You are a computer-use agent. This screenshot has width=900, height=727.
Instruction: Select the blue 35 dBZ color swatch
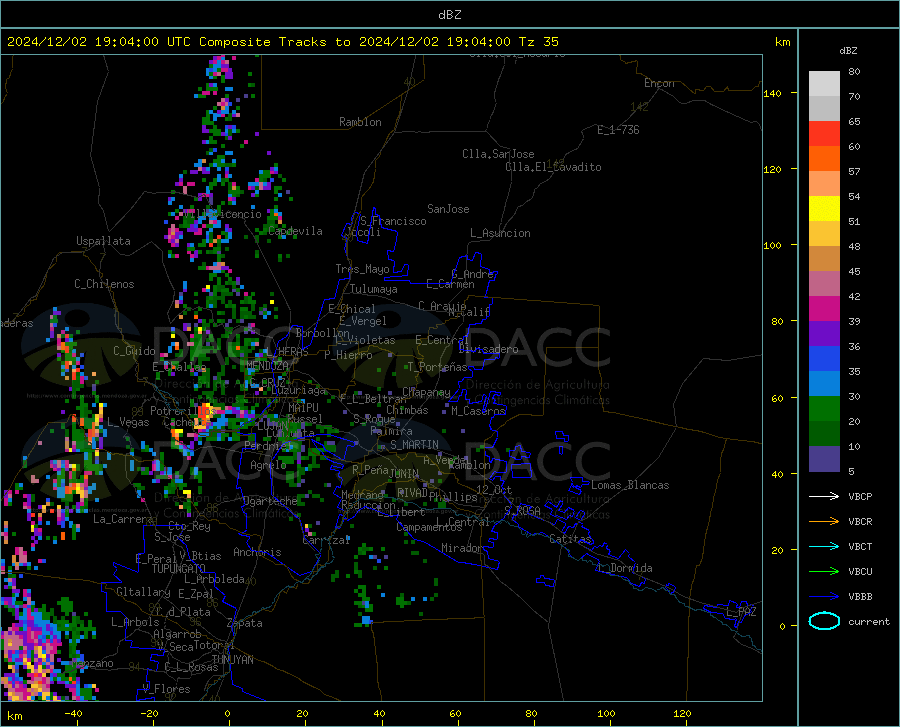[x=824, y=359]
